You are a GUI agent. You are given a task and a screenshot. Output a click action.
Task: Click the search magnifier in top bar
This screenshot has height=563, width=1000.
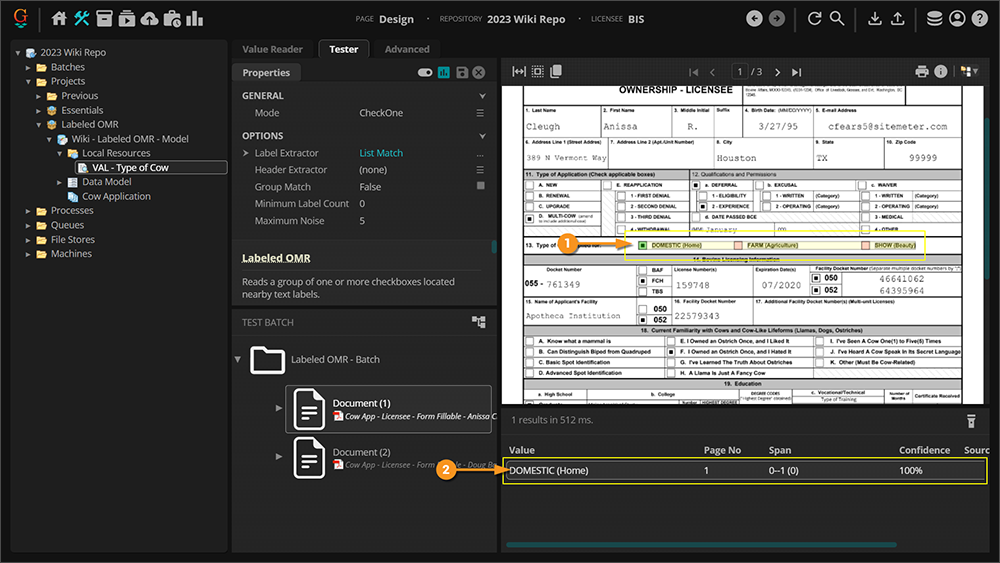[x=837, y=19]
